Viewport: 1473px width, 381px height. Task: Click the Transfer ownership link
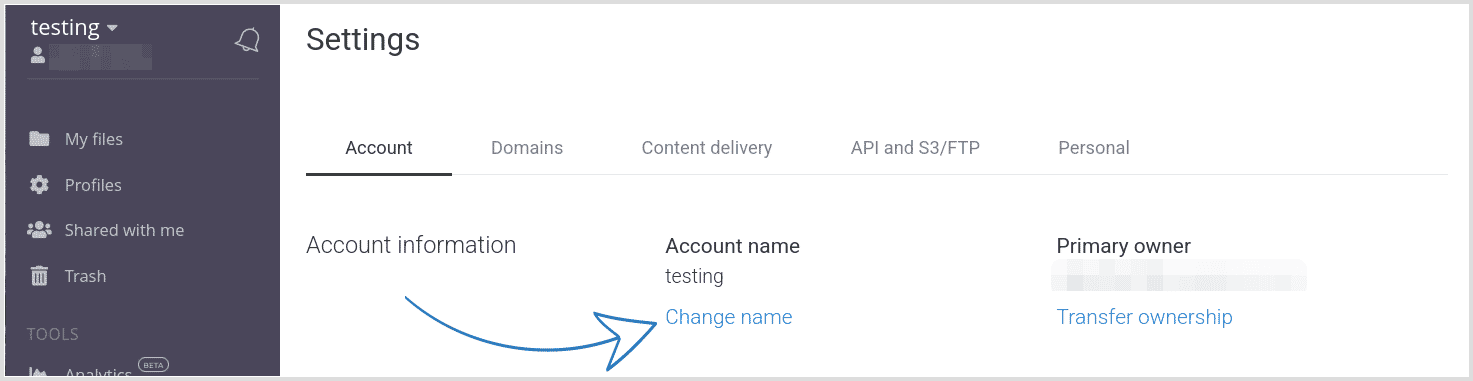point(1145,317)
